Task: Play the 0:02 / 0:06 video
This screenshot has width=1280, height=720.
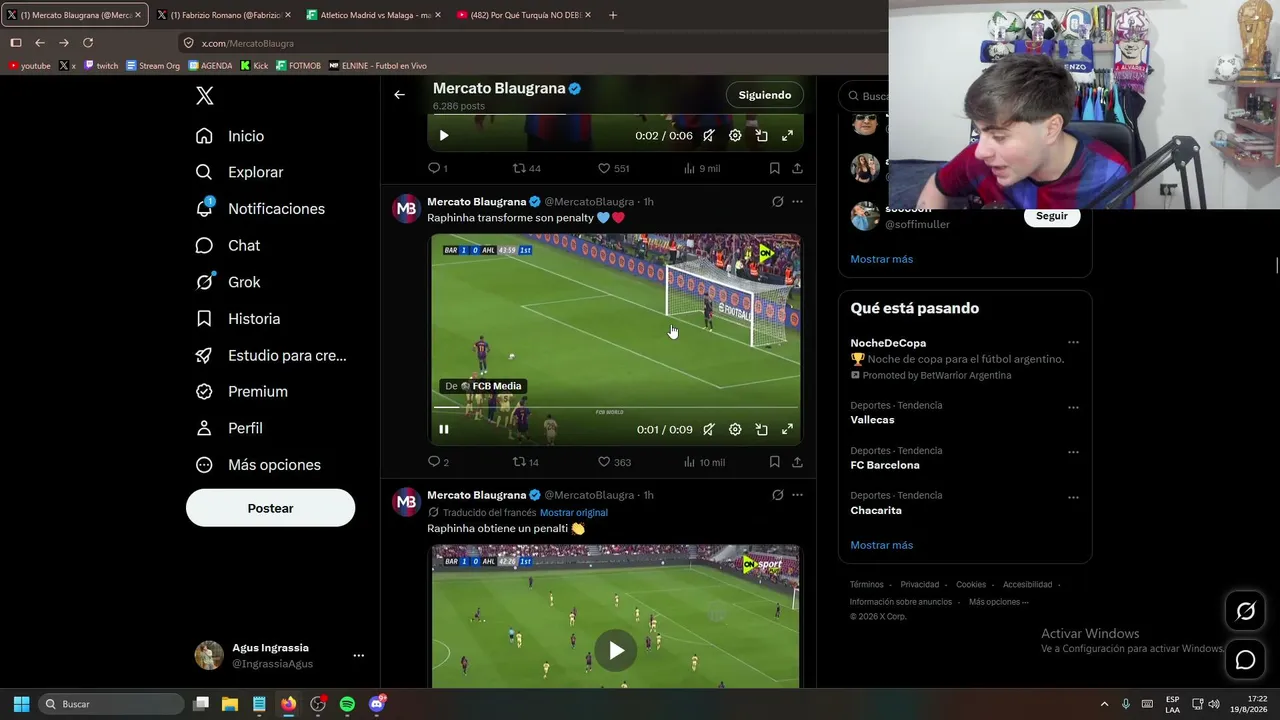Action: point(444,136)
